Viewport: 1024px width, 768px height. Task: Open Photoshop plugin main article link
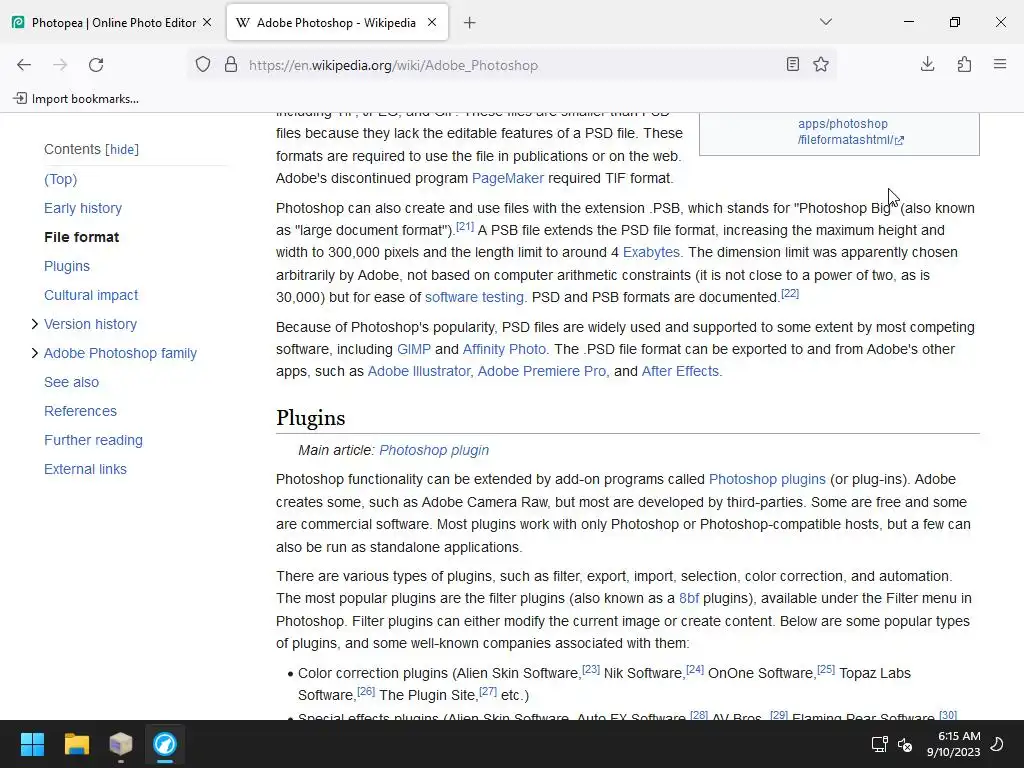434,451
